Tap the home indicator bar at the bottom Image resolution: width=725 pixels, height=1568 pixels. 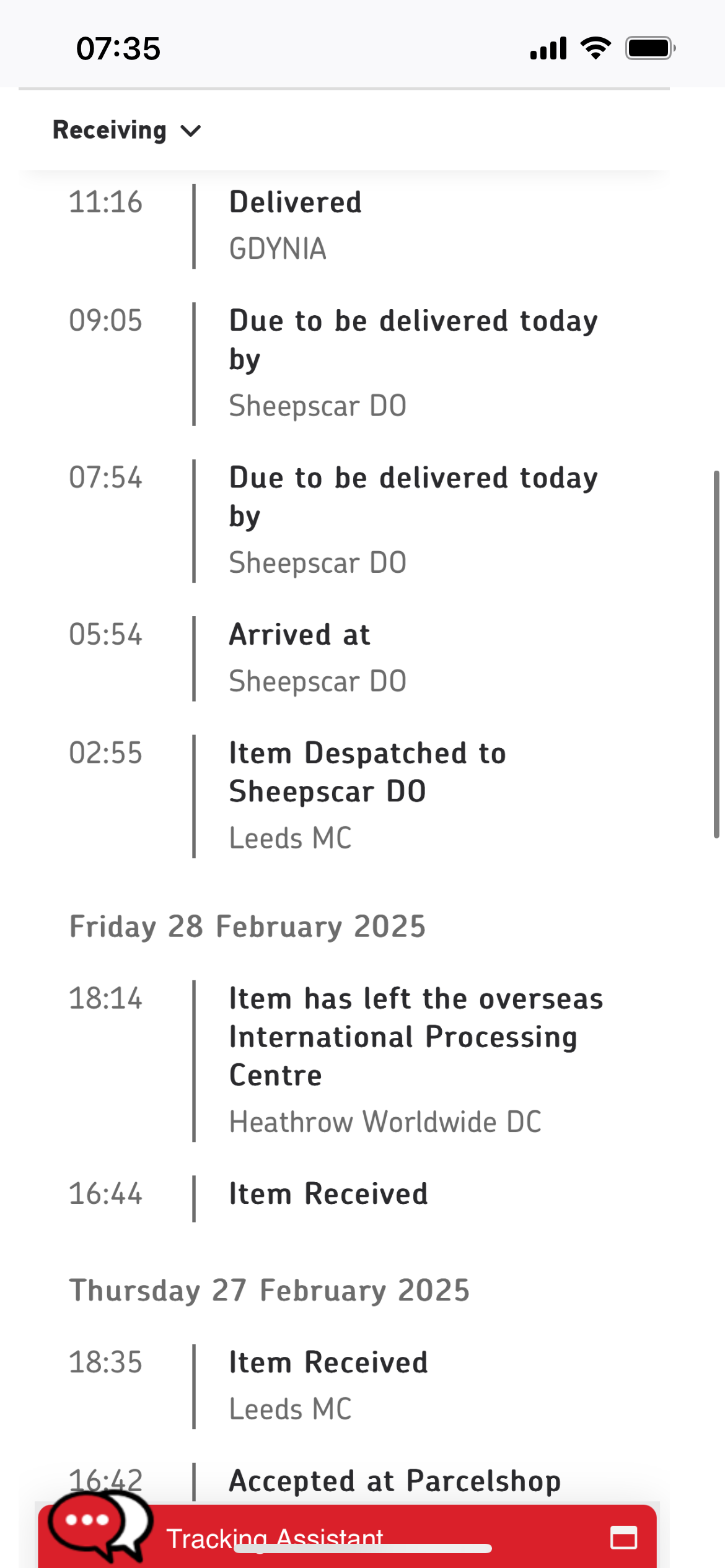coord(363,1548)
